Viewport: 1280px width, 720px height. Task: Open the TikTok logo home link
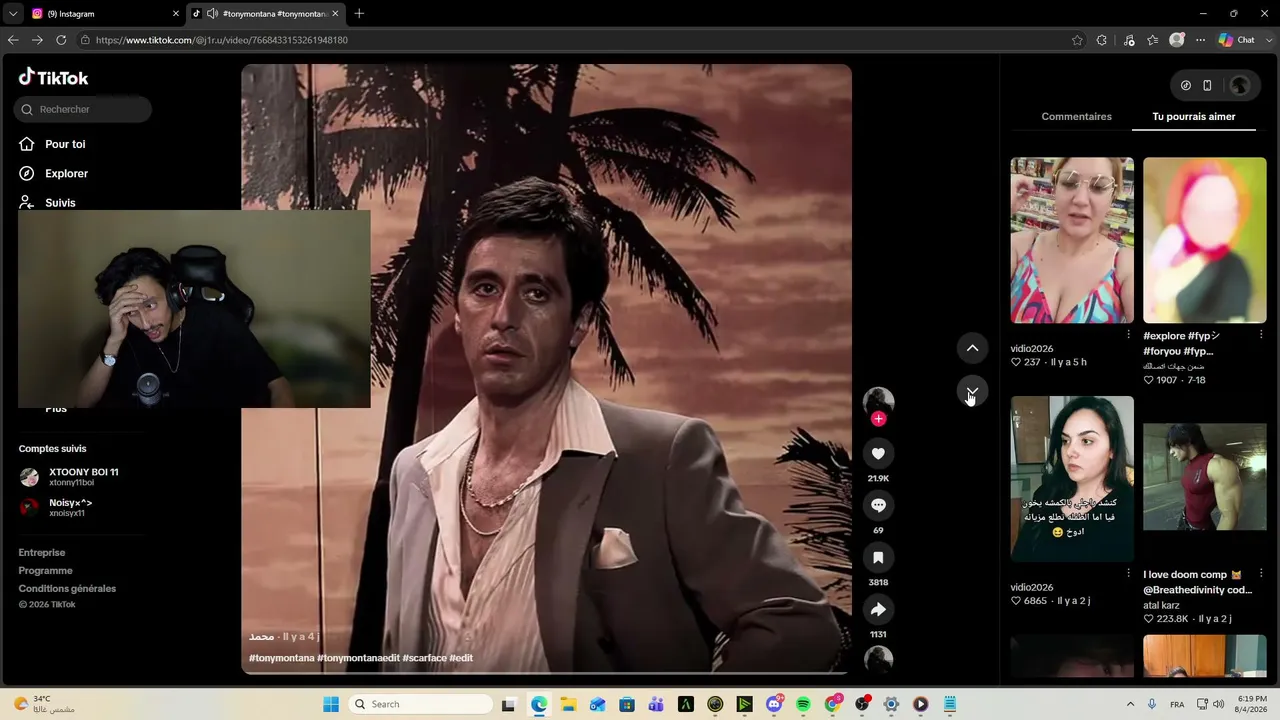point(54,78)
